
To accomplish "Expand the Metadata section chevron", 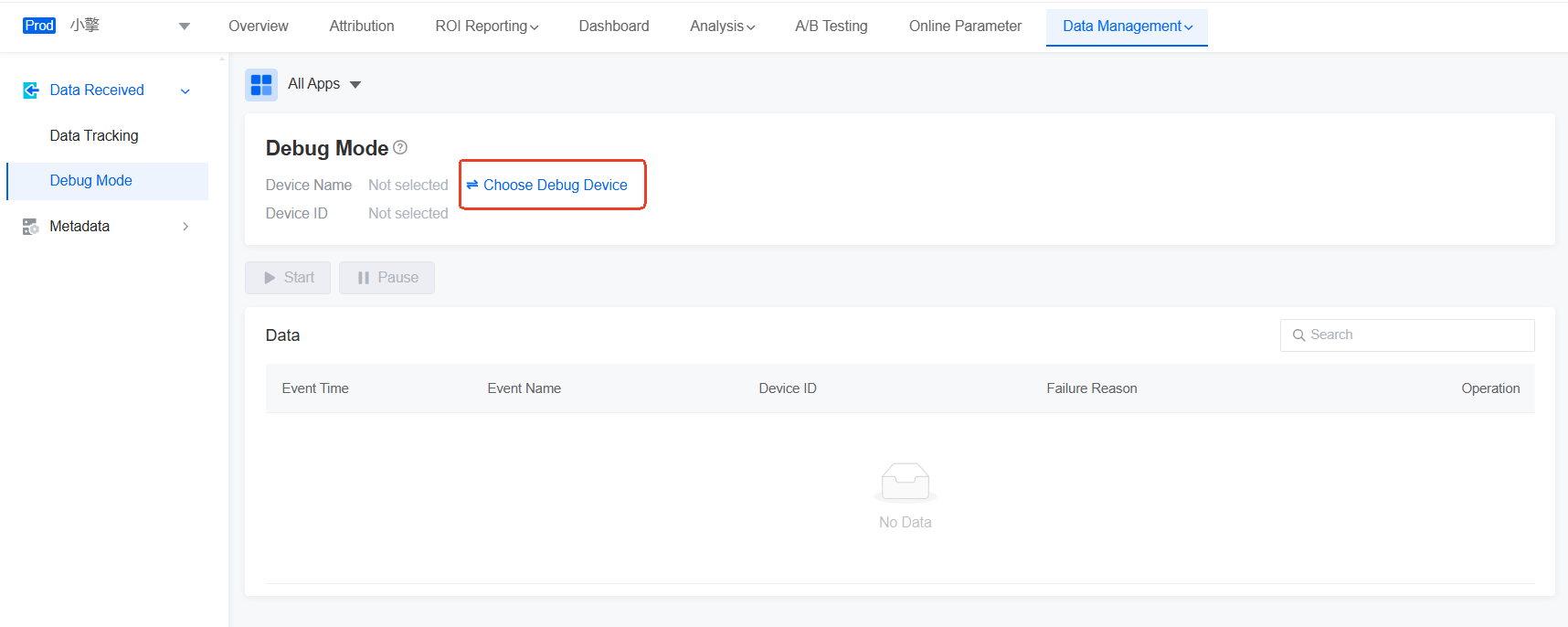I will pyautogui.click(x=185, y=227).
